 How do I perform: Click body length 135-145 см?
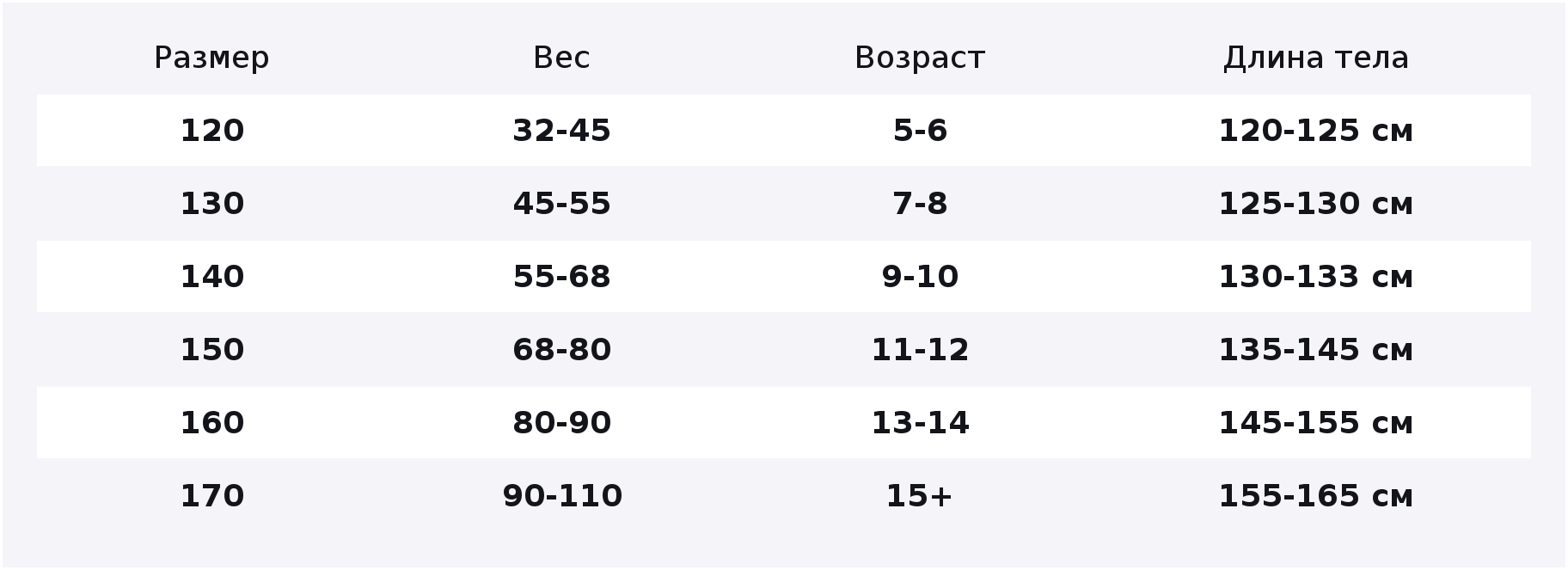pos(1316,350)
